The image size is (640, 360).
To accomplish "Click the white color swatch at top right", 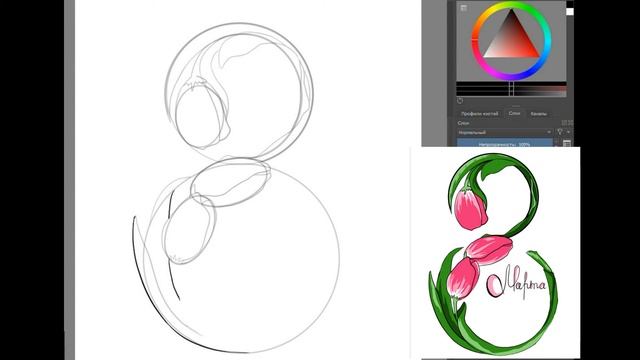I will pyautogui.click(x=570, y=11).
